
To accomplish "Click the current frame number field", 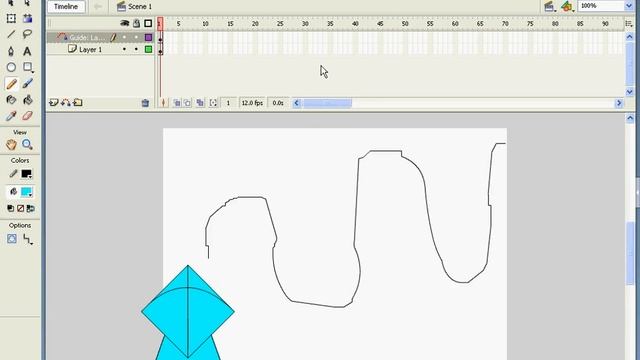I will [x=229, y=103].
